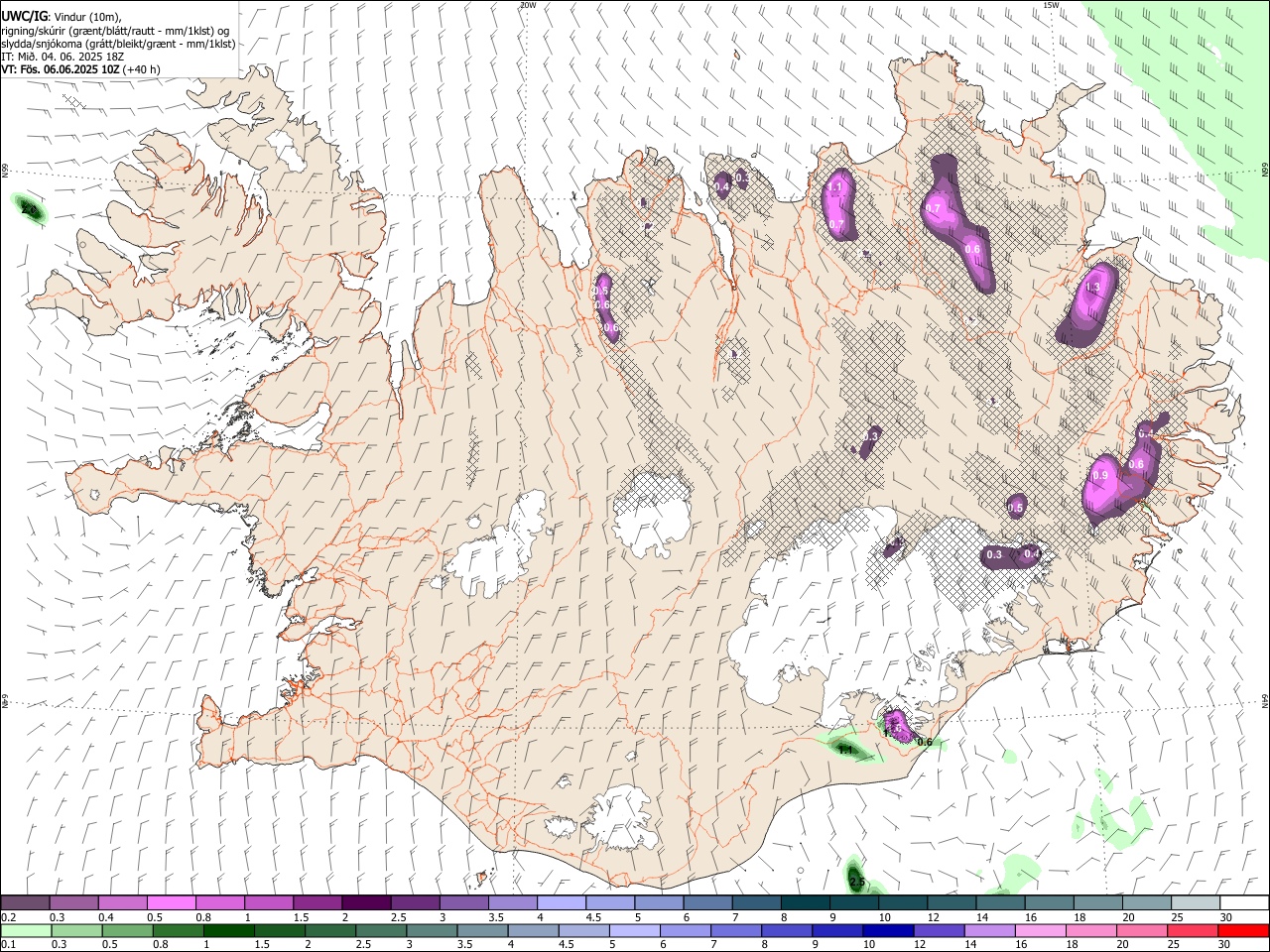Select the dark purple snow swatch starting at 2
Screen dimensions: 1270x952
tap(366, 902)
